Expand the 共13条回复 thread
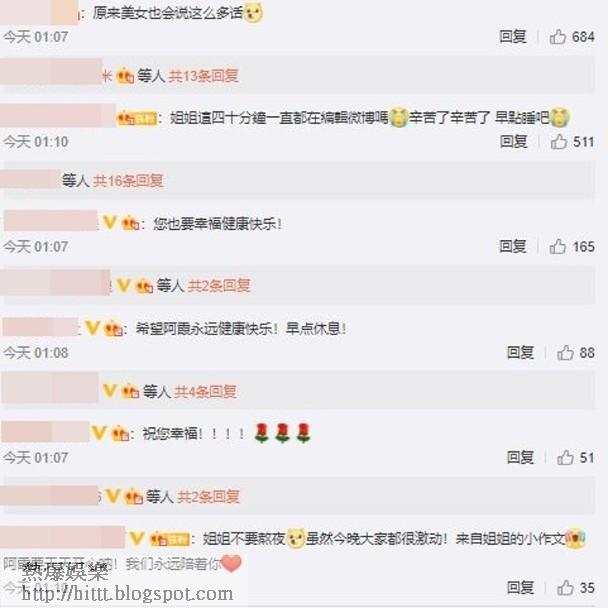 [x=203, y=76]
